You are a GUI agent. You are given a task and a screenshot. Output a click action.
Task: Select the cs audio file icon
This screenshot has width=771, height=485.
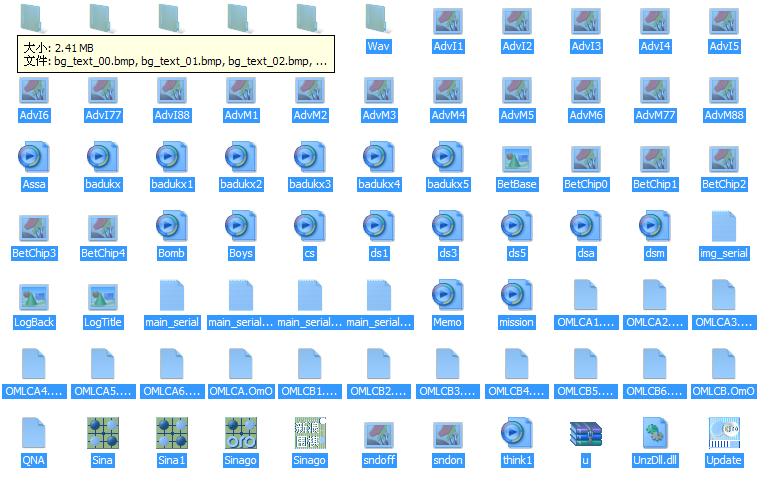(310, 226)
